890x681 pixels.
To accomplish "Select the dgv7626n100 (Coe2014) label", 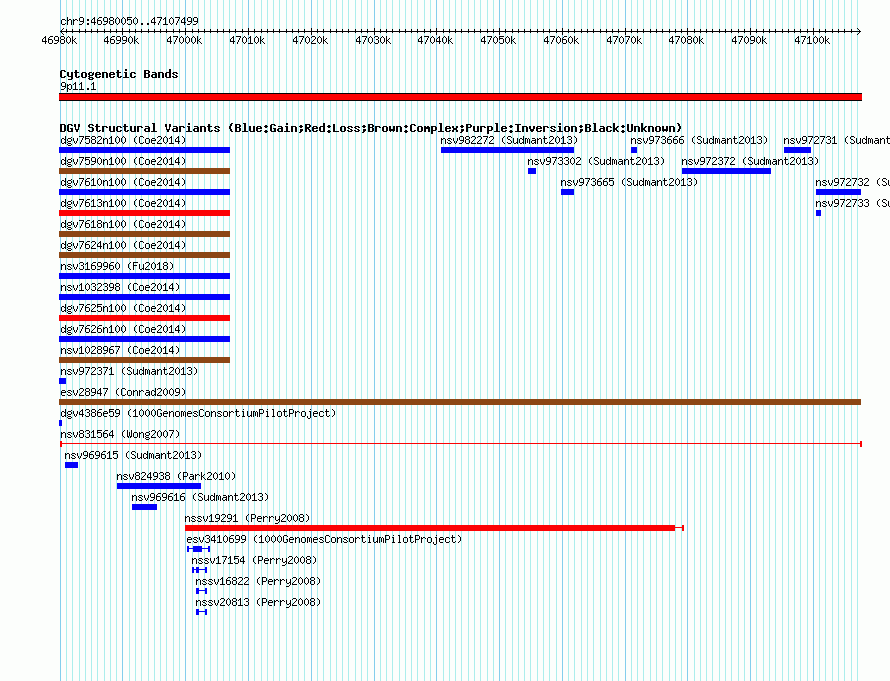I will point(123,329).
